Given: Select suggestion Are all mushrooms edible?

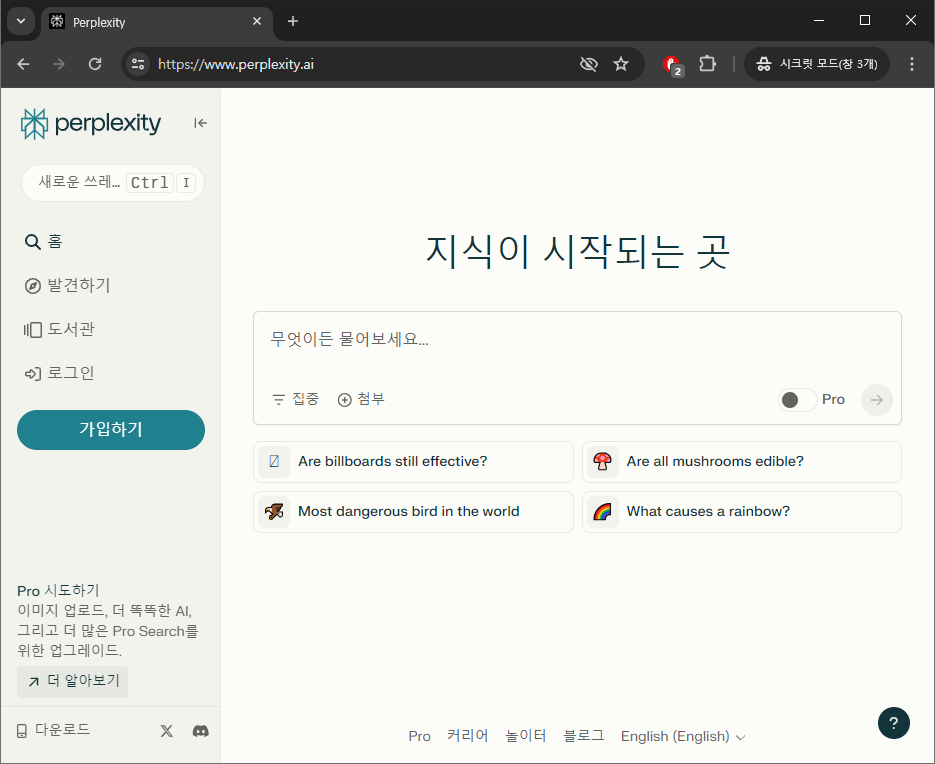Looking at the screenshot, I should [742, 462].
